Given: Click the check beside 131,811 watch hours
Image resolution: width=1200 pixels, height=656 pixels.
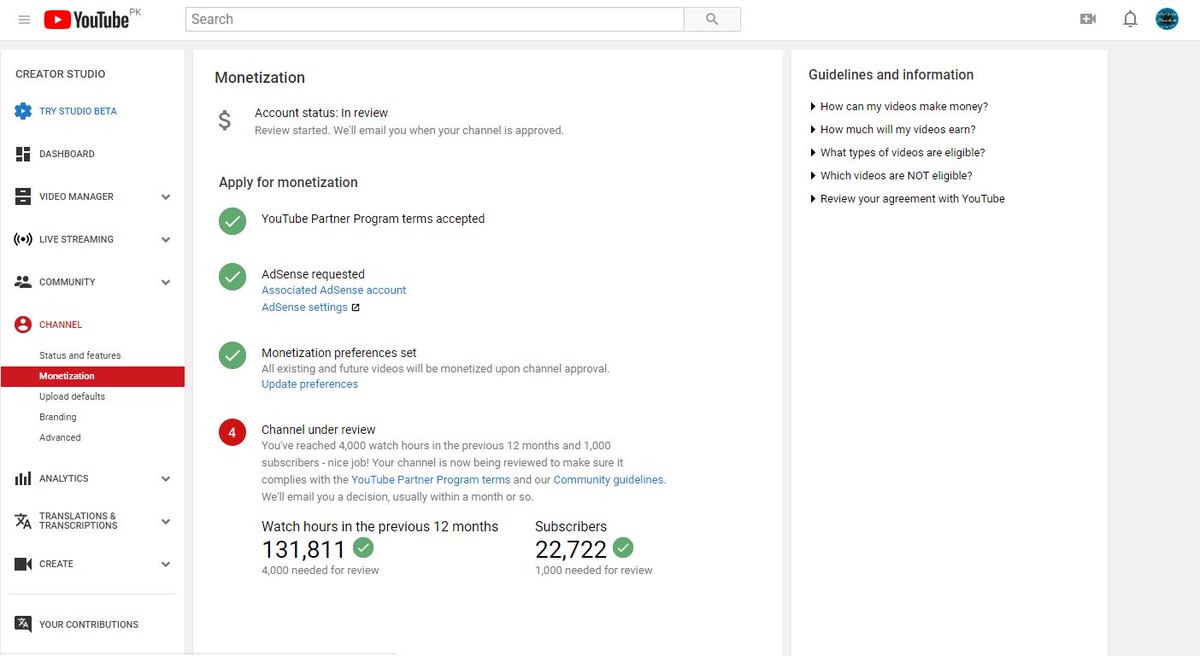Looking at the screenshot, I should click(363, 548).
